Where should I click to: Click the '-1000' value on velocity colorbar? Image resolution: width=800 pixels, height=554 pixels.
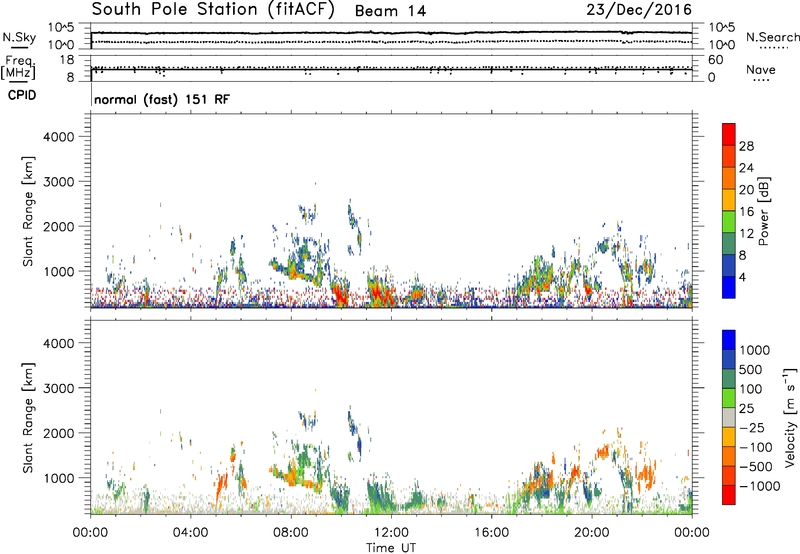tap(760, 486)
